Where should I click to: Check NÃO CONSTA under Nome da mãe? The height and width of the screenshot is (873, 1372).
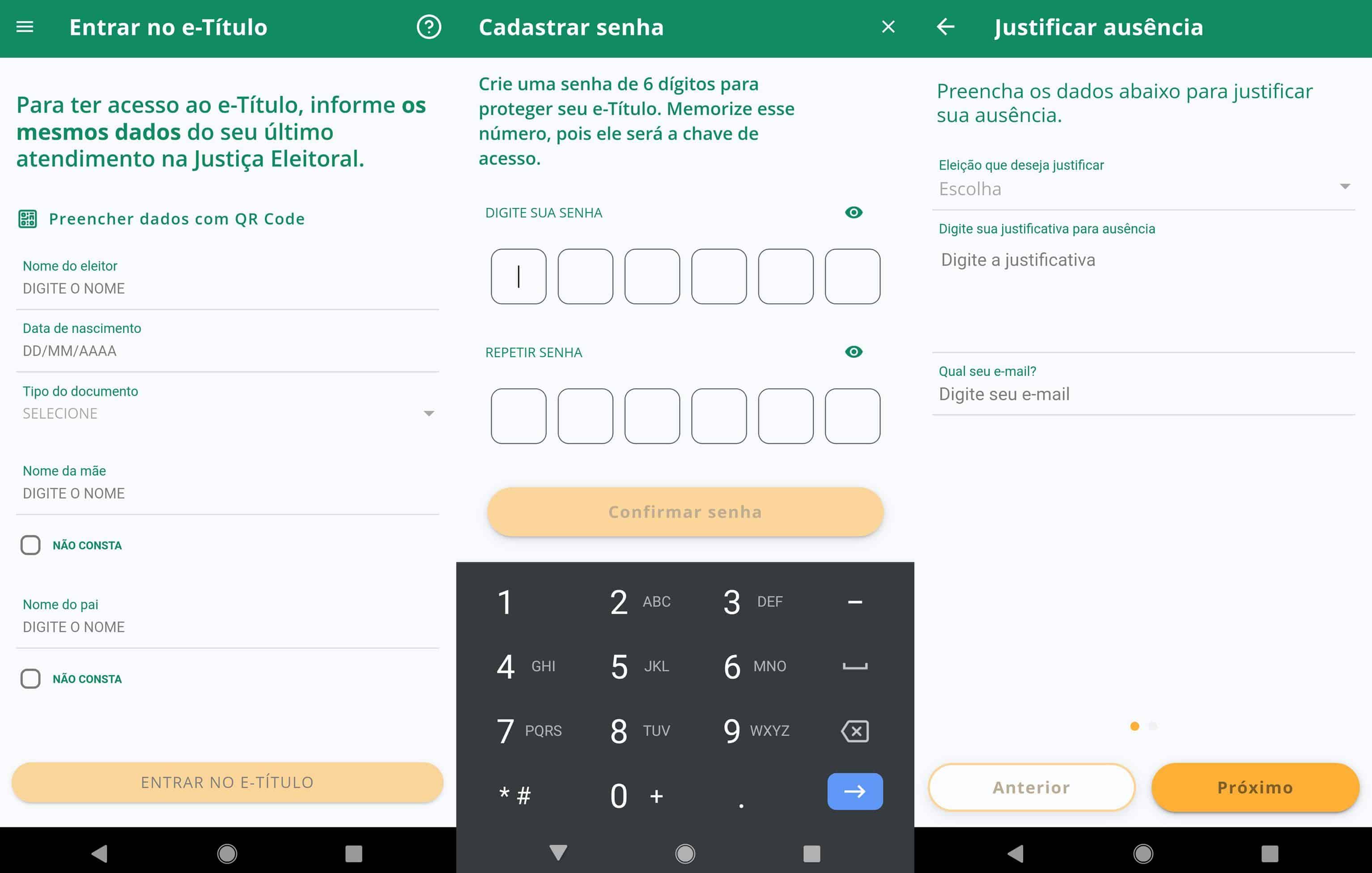click(30, 545)
